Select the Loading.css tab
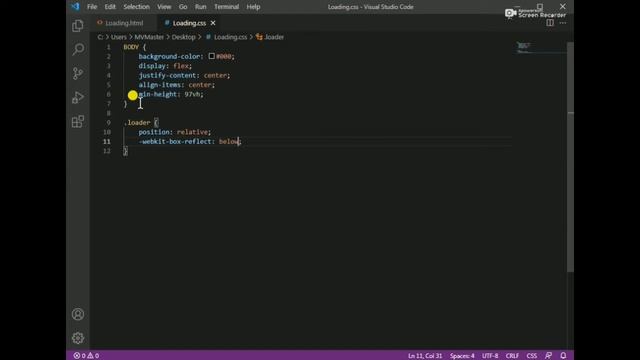The height and width of the screenshot is (360, 640). (x=189, y=23)
